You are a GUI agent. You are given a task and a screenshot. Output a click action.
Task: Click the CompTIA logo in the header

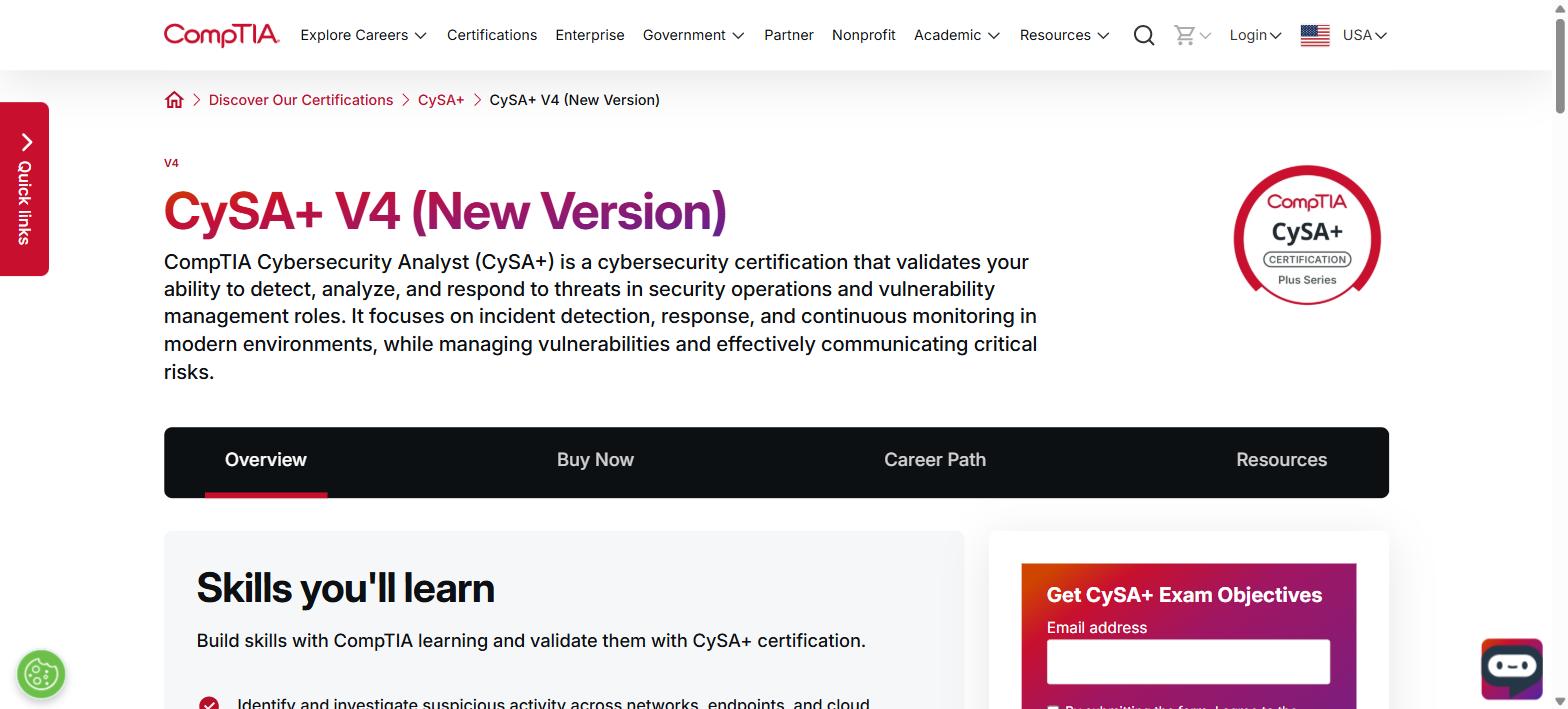(x=222, y=35)
